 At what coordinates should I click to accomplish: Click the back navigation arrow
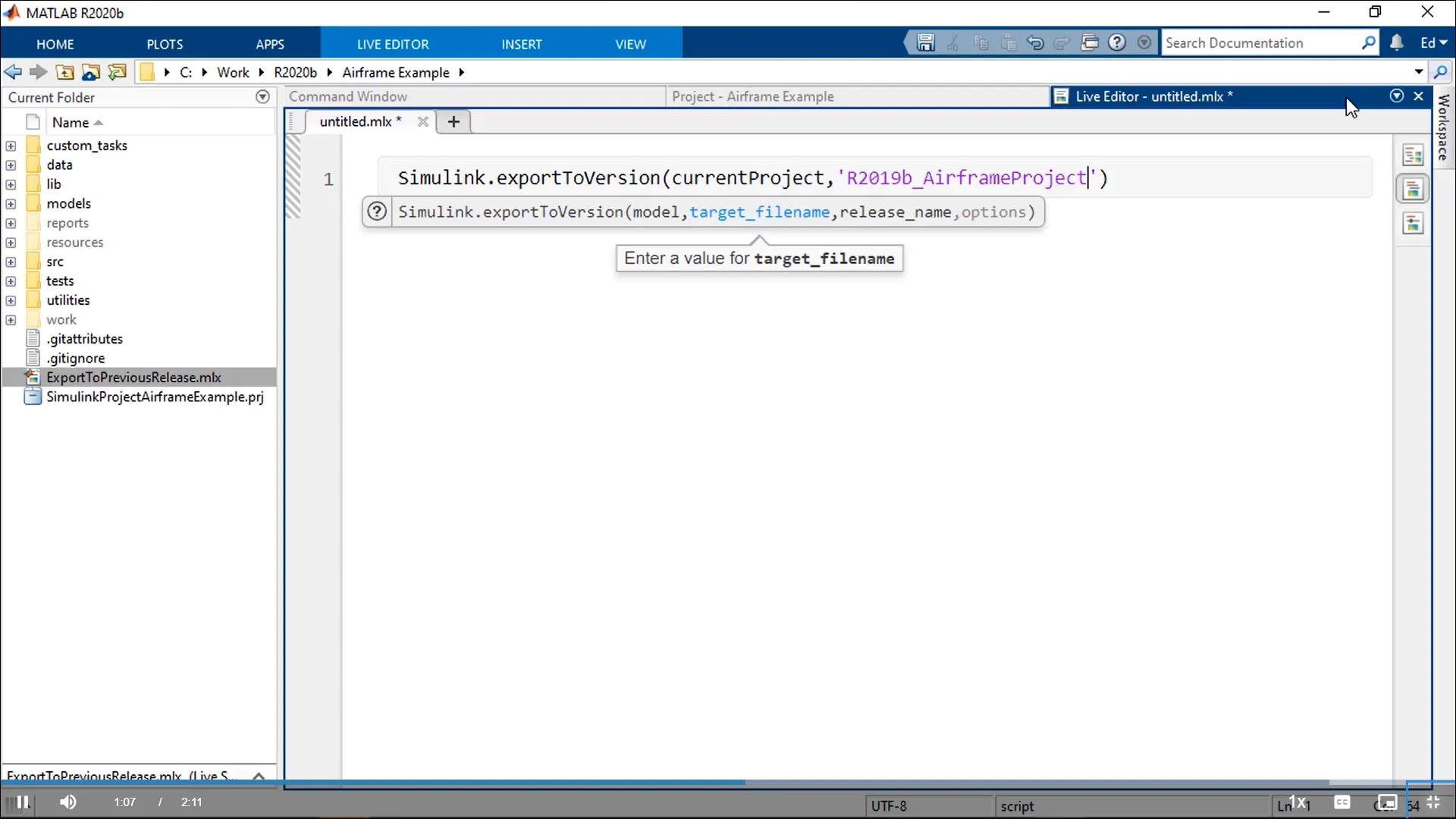12,72
